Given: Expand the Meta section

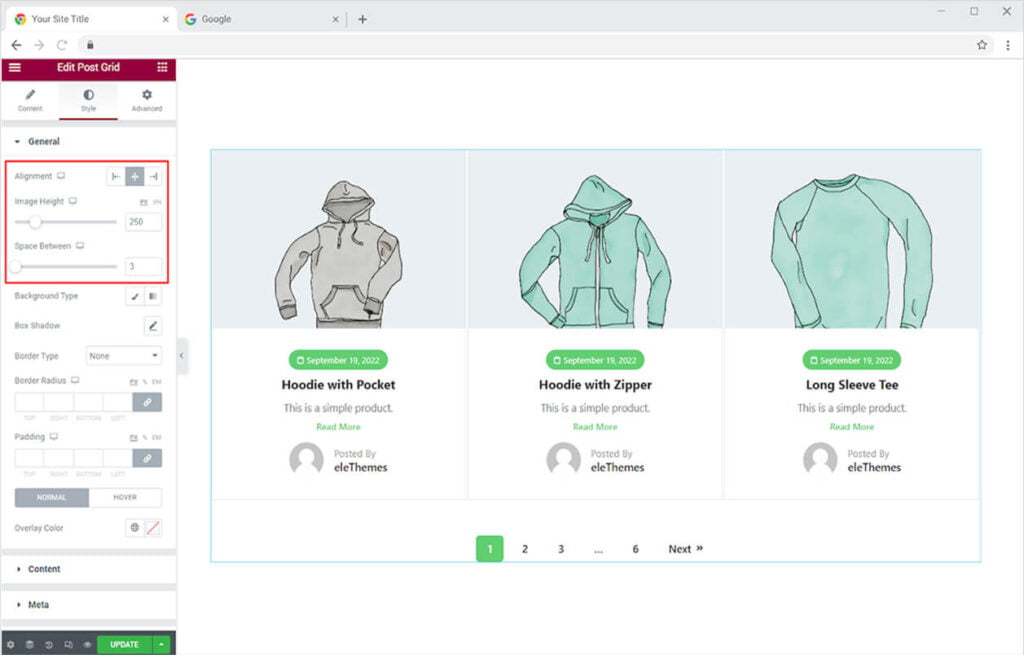Looking at the screenshot, I should (38, 605).
